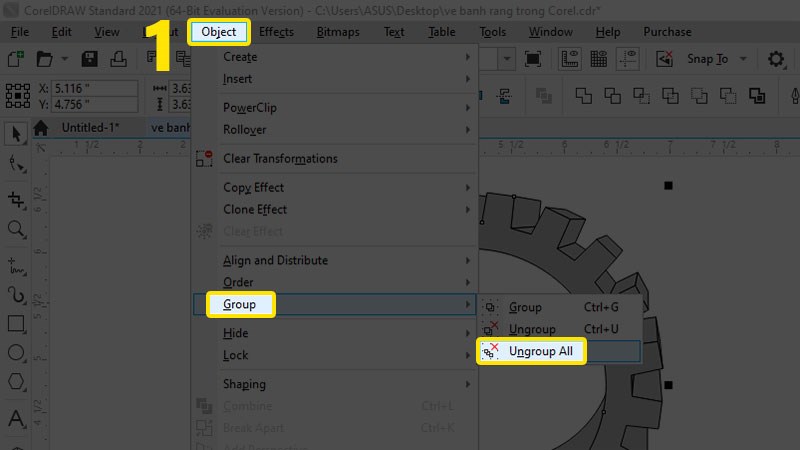This screenshot has width=800, height=450.
Task: Switch to the Untitled-1 document tab
Action: point(91,128)
